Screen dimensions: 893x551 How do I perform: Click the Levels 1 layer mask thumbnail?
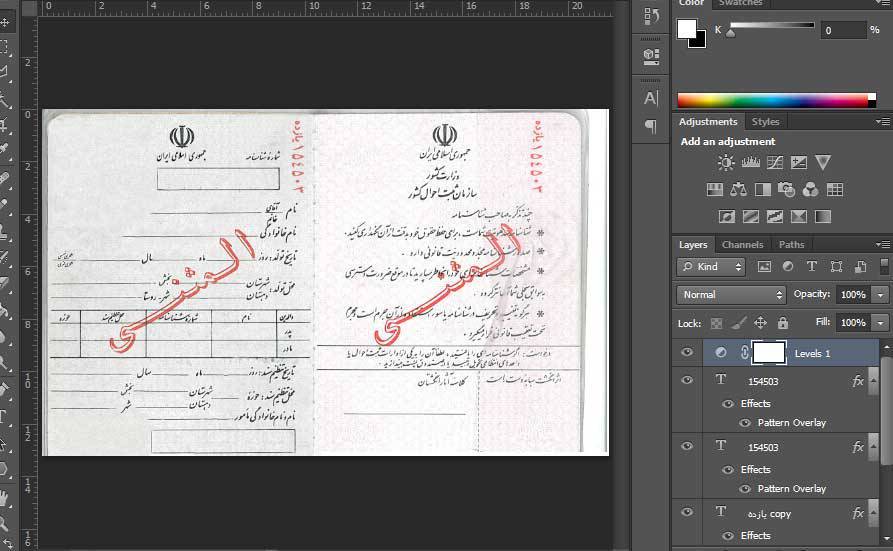click(769, 353)
